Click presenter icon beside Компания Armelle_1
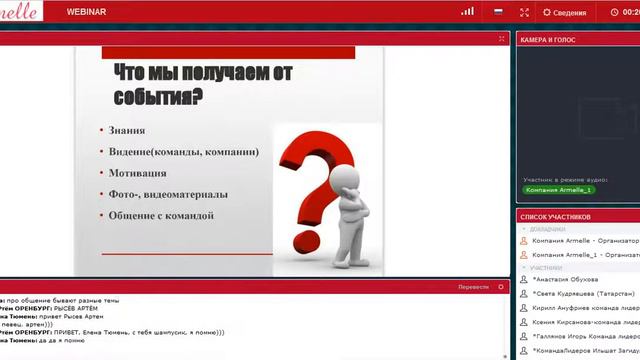Screen dimensions: 640x360 [x=524, y=255]
